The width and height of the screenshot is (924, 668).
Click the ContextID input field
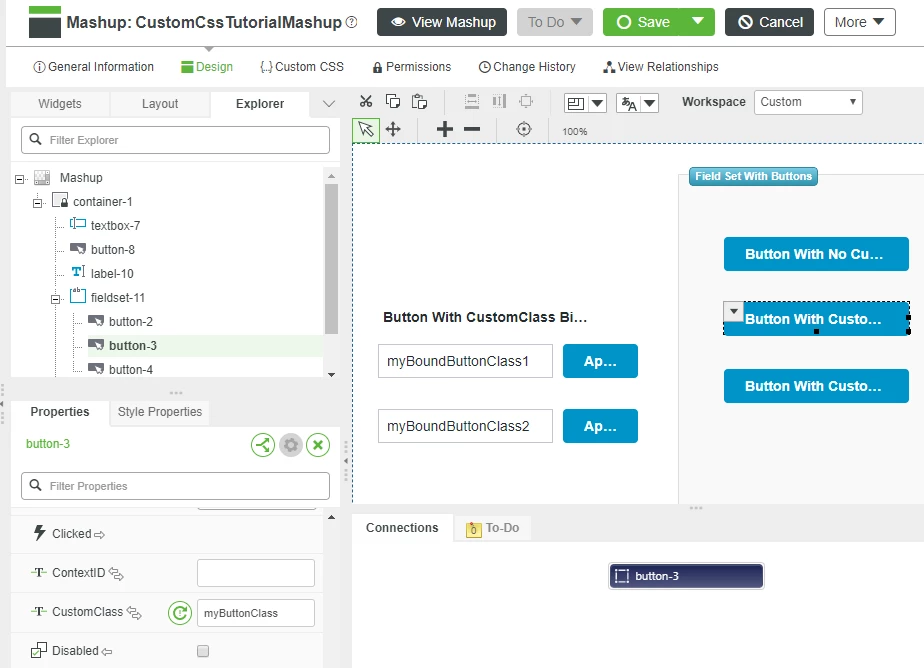click(x=256, y=573)
